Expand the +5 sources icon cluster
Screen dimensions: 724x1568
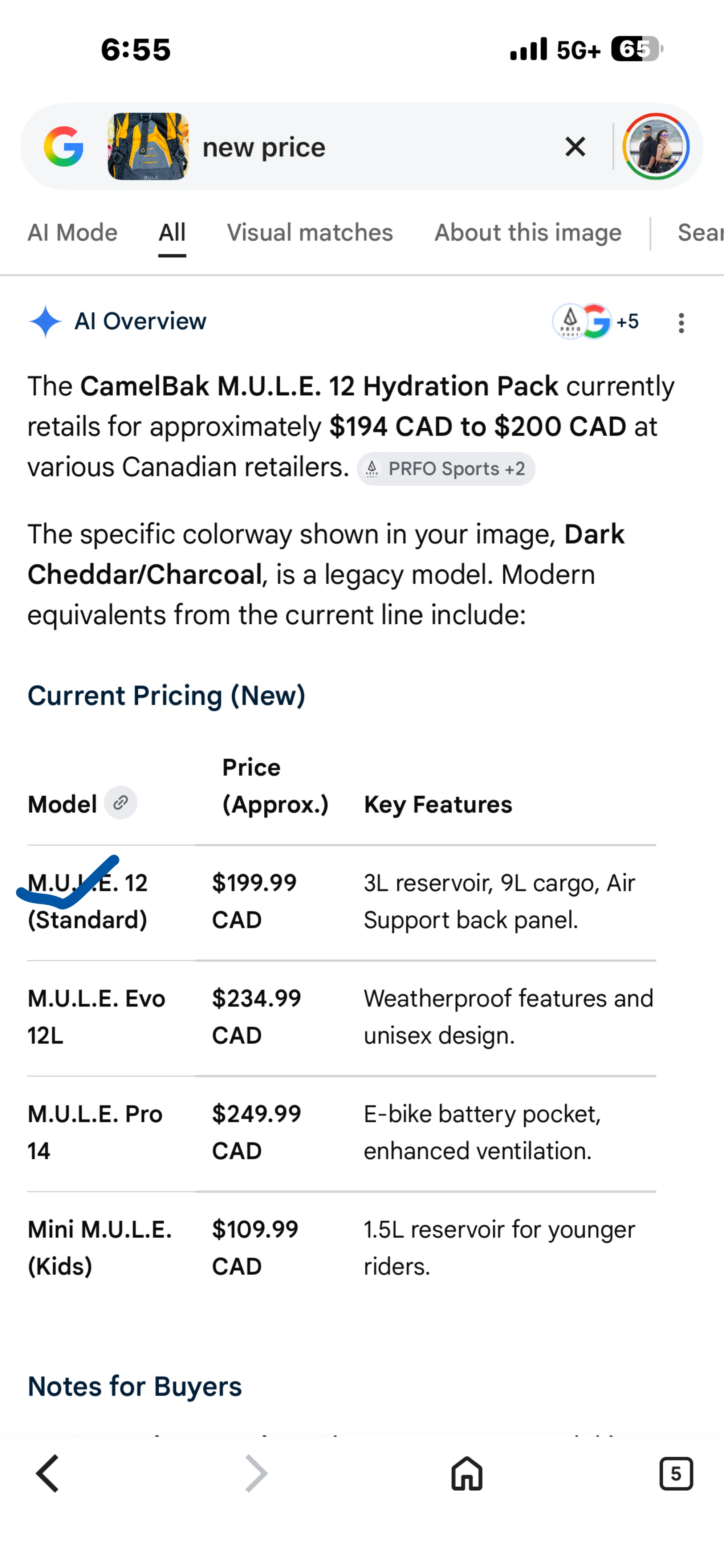tap(595, 321)
